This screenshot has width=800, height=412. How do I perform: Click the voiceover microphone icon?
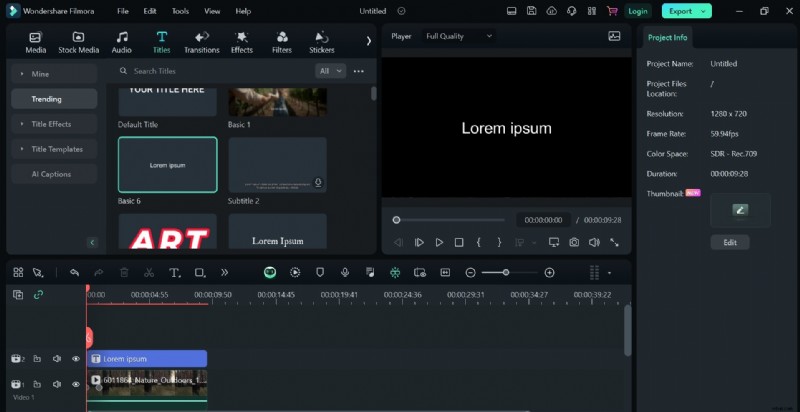tap(345, 273)
